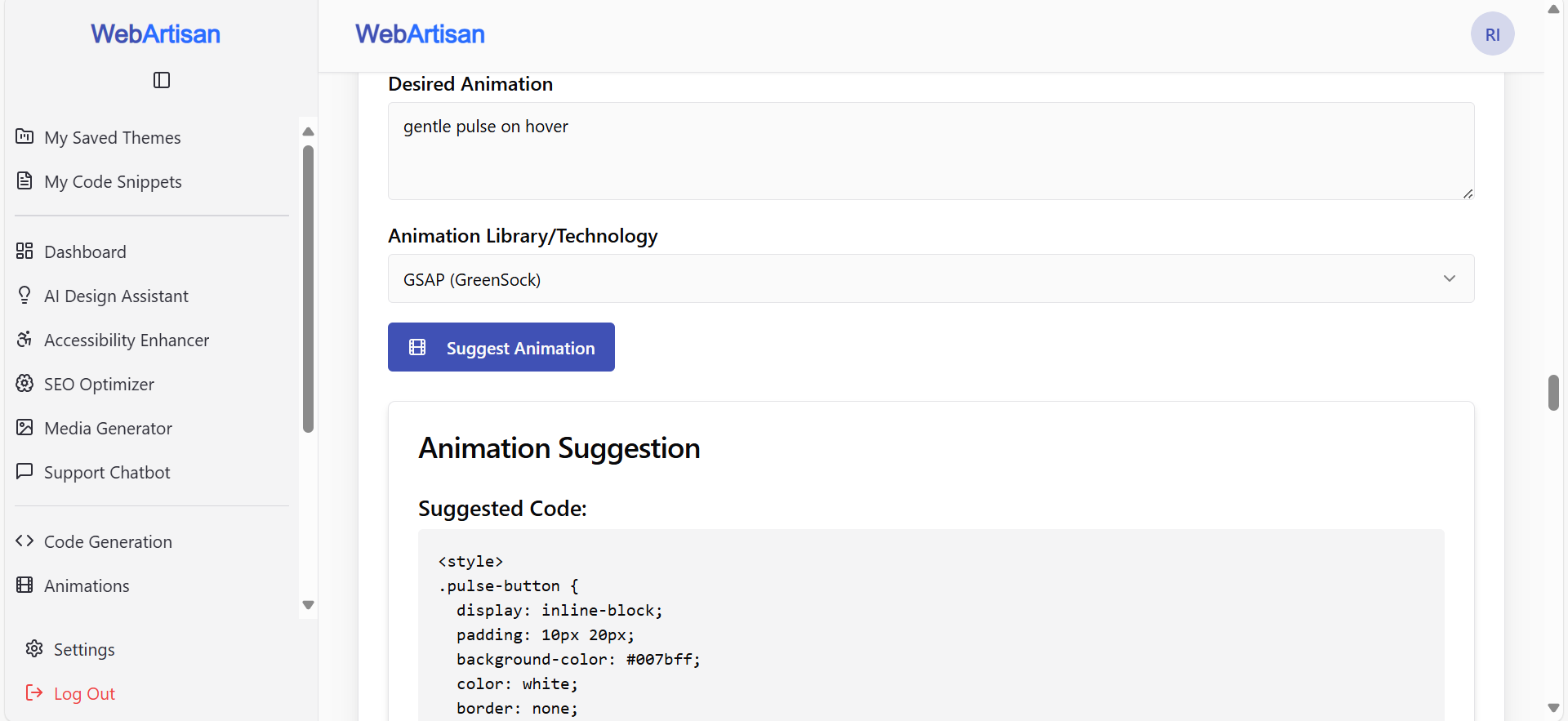Click the My Saved Themes icon
This screenshot has width=1568, height=721.
click(24, 136)
